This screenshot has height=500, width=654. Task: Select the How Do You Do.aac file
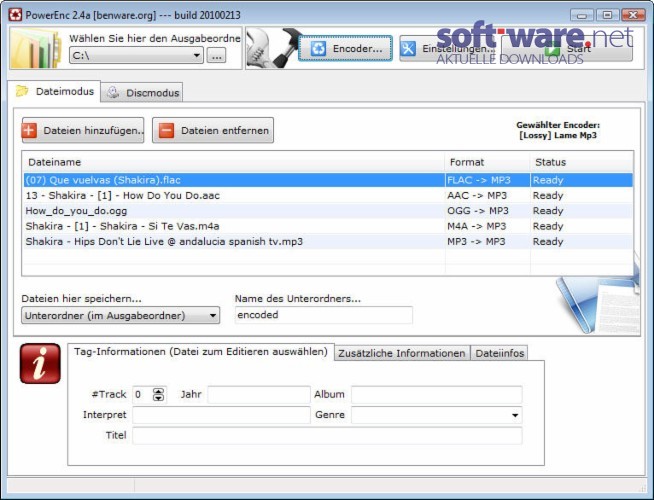point(328,196)
